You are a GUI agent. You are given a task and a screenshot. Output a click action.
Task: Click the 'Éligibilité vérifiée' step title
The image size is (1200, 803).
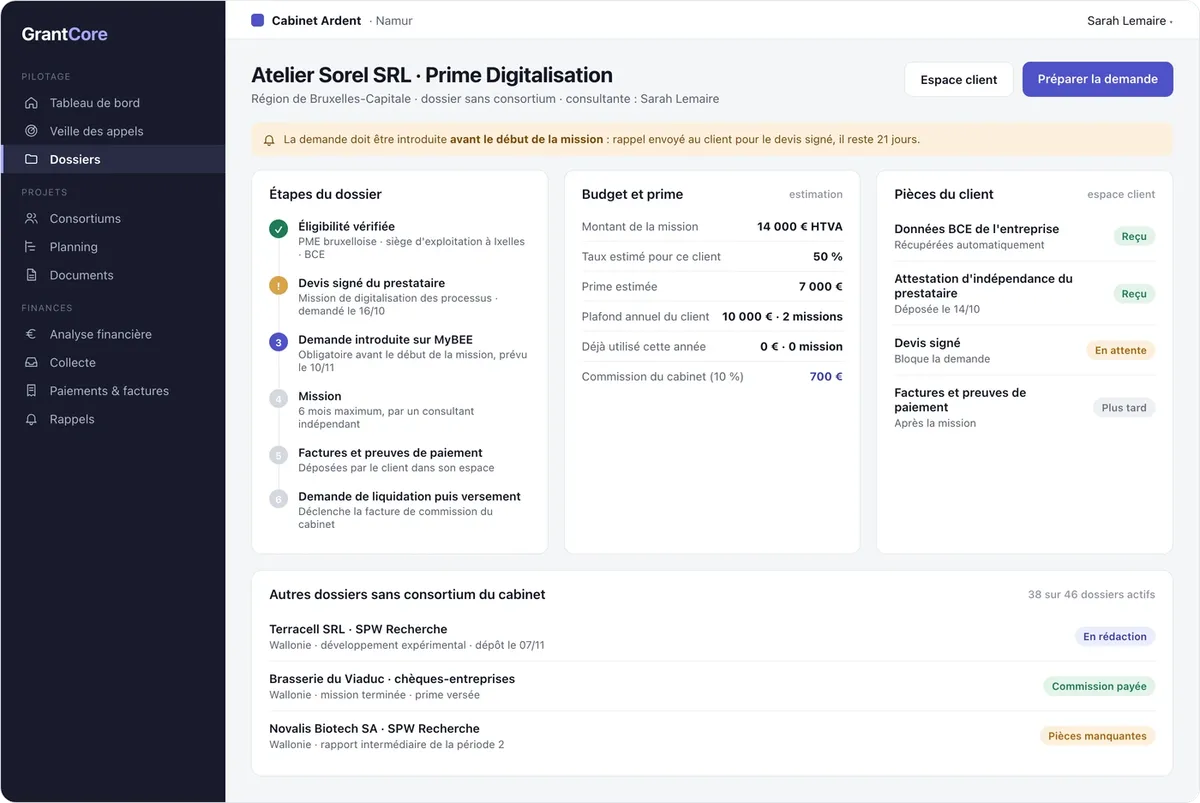[346, 227]
